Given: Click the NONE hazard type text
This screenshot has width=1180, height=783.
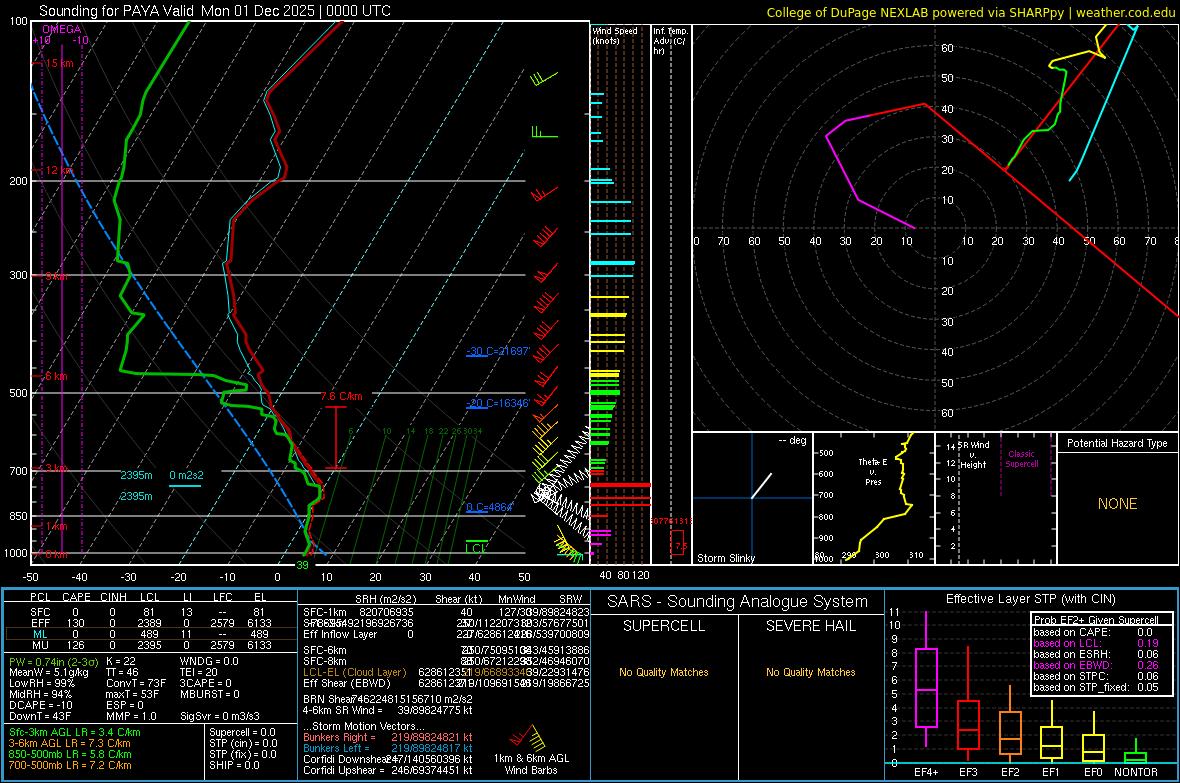Looking at the screenshot, I should click(x=1117, y=504).
